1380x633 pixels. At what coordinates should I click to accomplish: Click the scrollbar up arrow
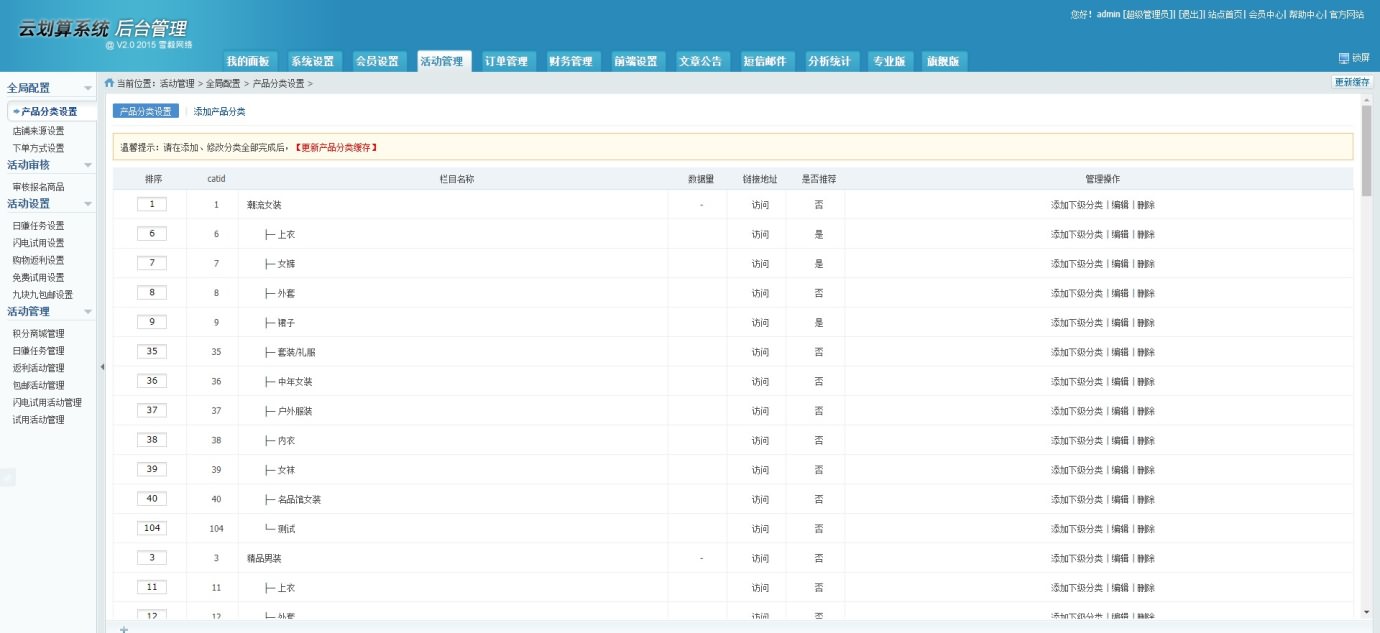[1366, 101]
